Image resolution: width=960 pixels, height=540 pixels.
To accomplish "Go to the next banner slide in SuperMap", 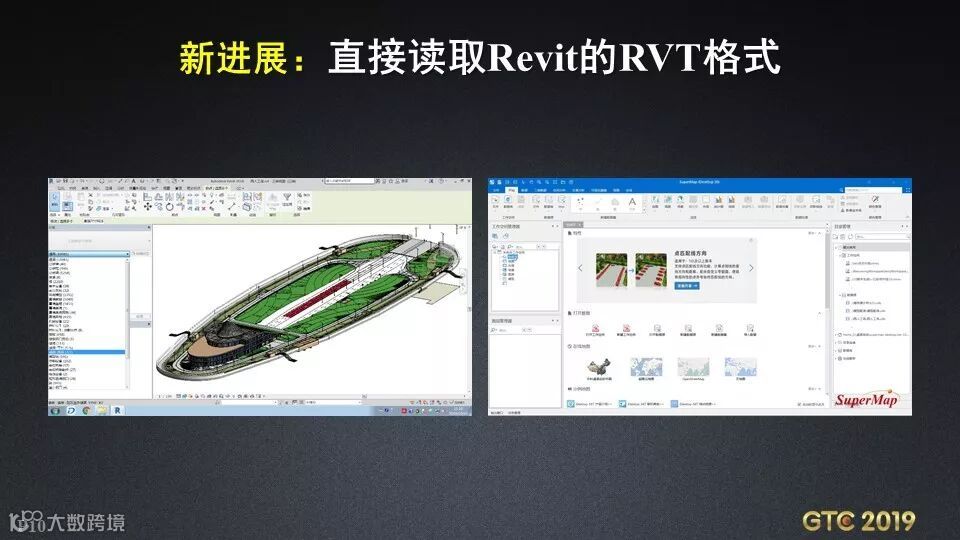I will coord(751,268).
